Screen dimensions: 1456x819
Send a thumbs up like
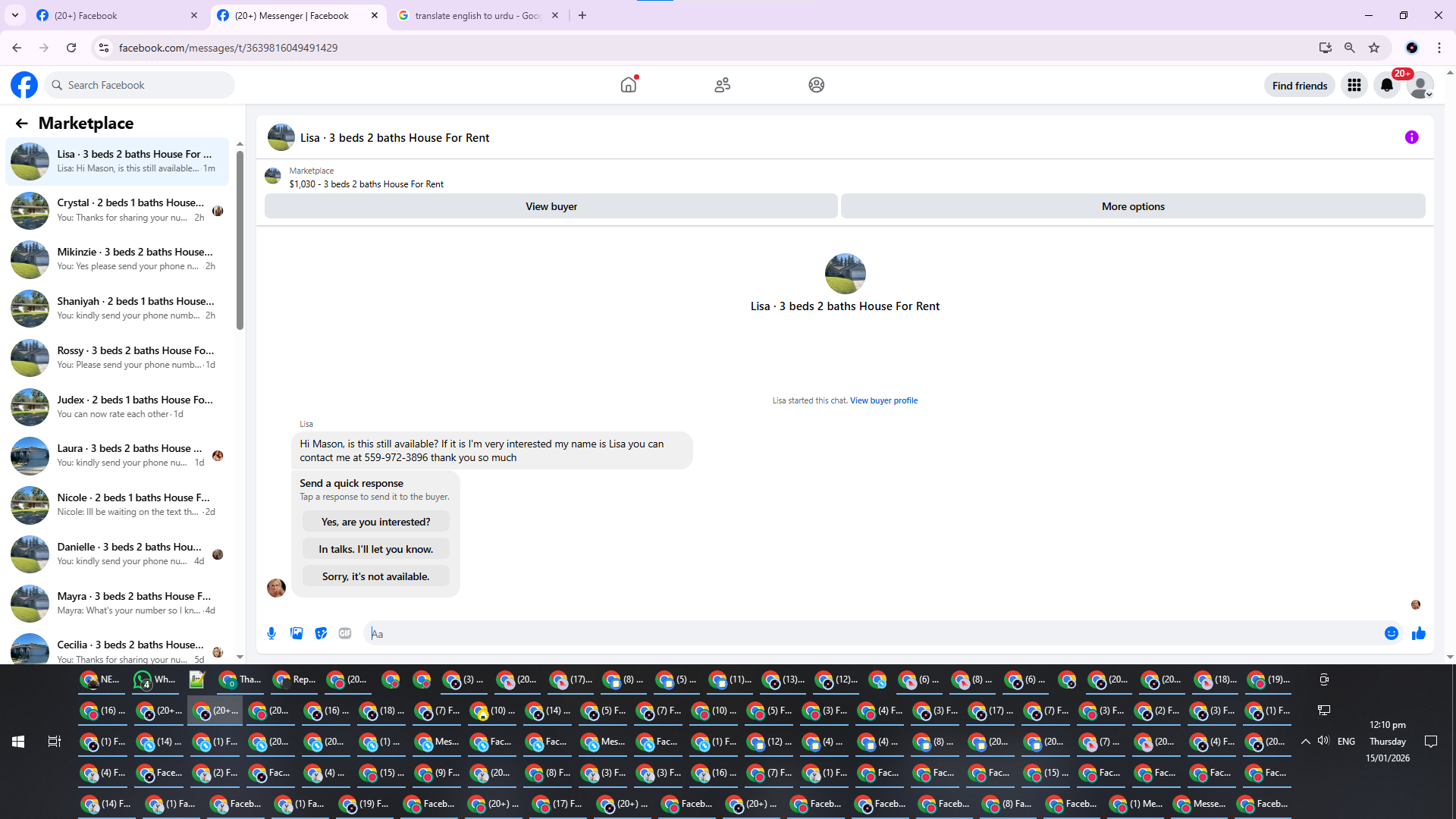click(1418, 633)
